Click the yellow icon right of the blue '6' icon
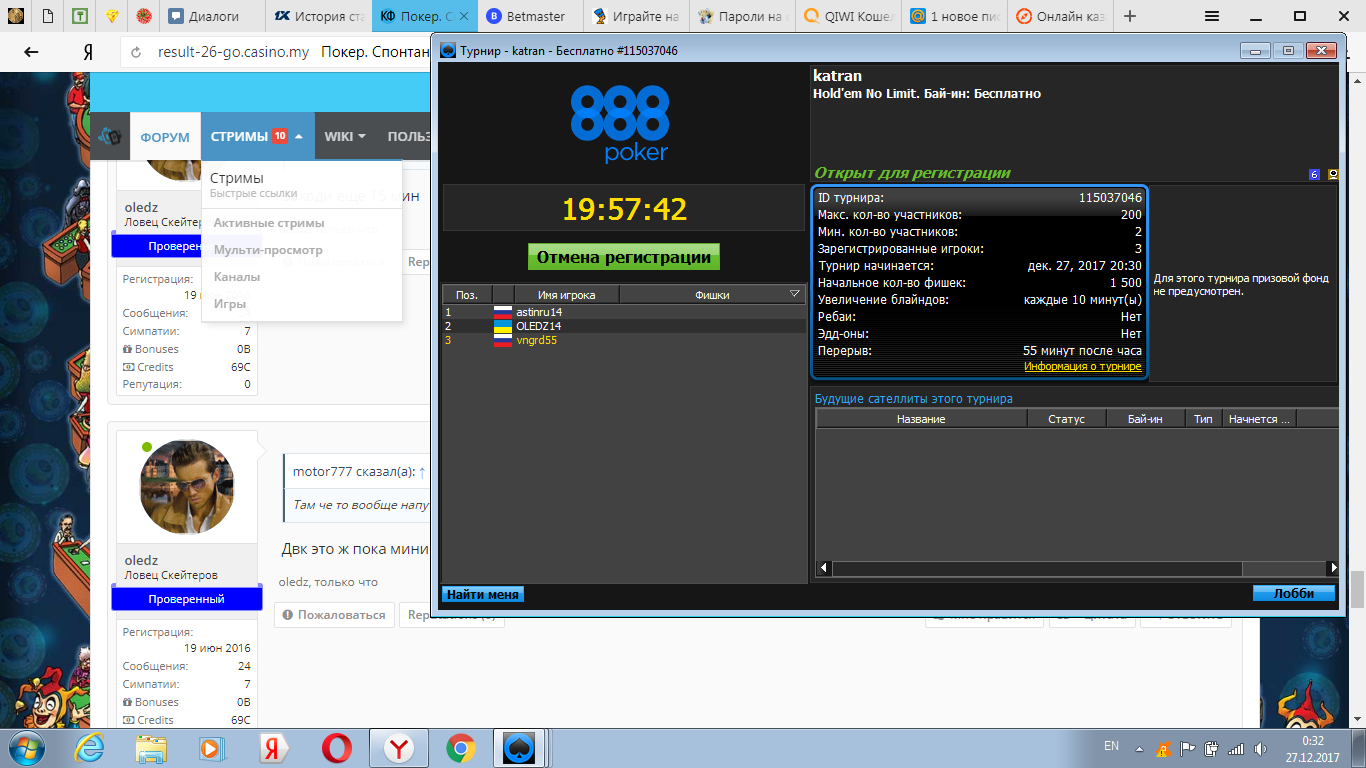The height and width of the screenshot is (768, 1366). 1332,175
